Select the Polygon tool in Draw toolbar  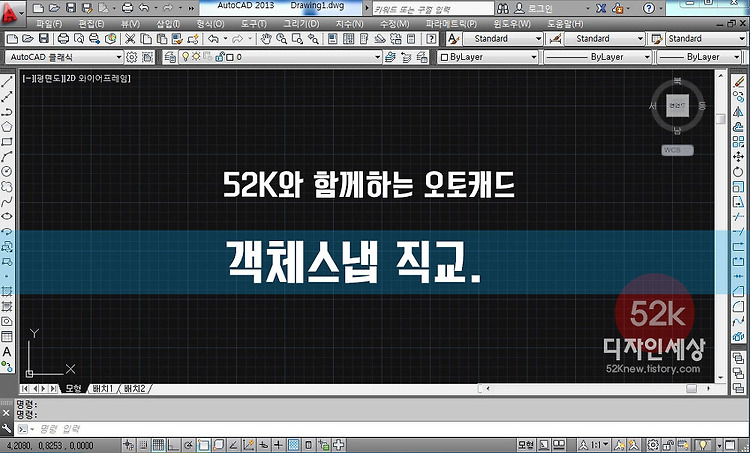coord(7,127)
